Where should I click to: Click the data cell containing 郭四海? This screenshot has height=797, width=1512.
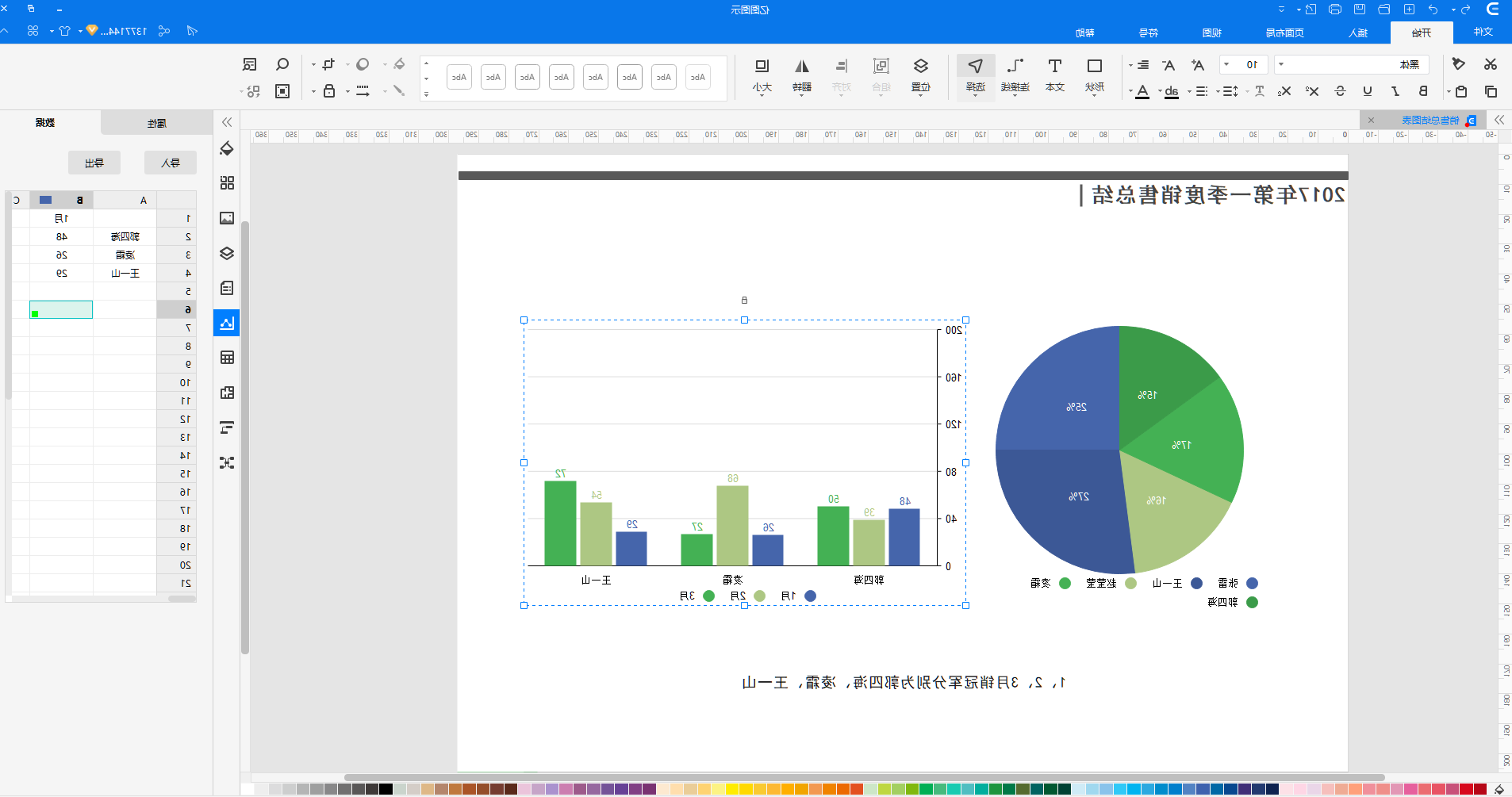[x=125, y=236]
